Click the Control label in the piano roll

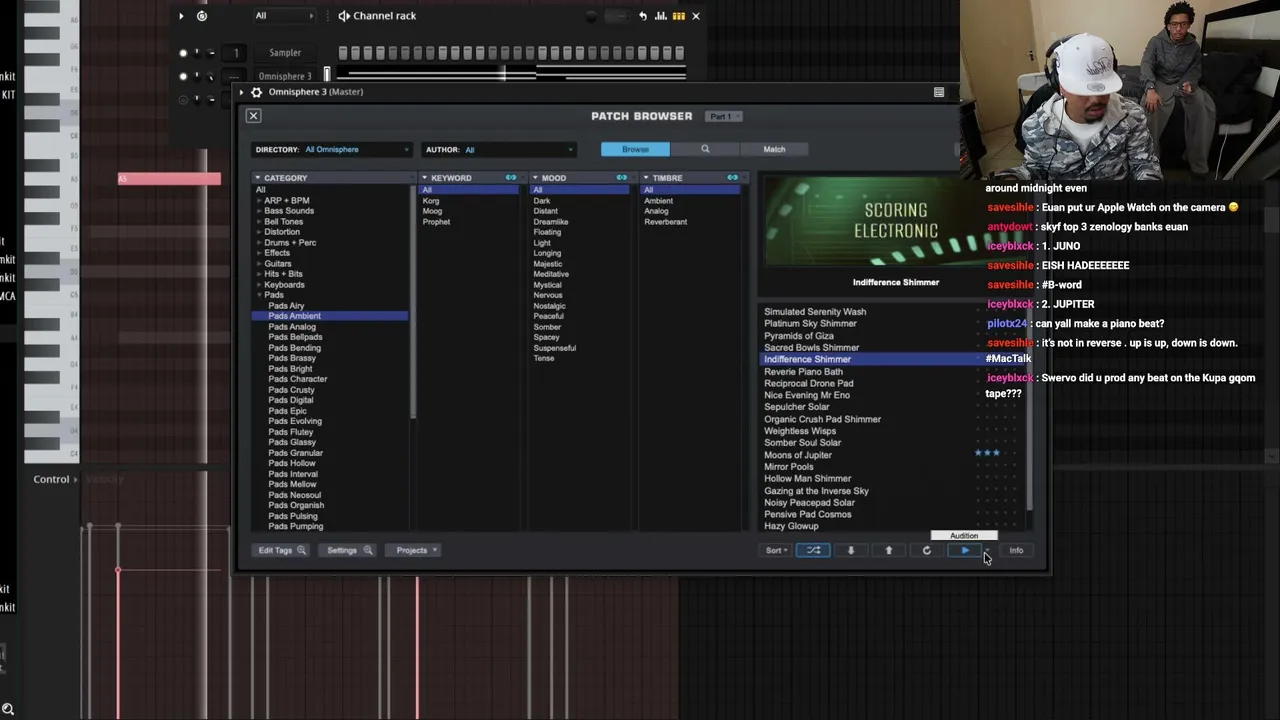click(51, 480)
